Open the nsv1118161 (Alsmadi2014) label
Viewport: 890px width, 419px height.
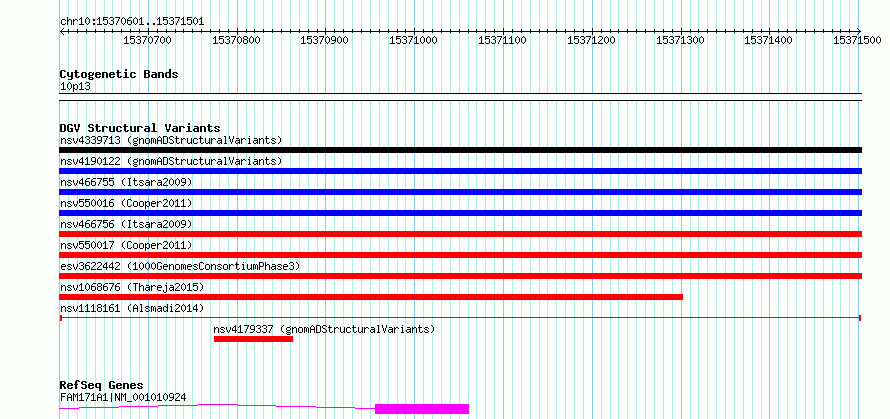pos(132,308)
